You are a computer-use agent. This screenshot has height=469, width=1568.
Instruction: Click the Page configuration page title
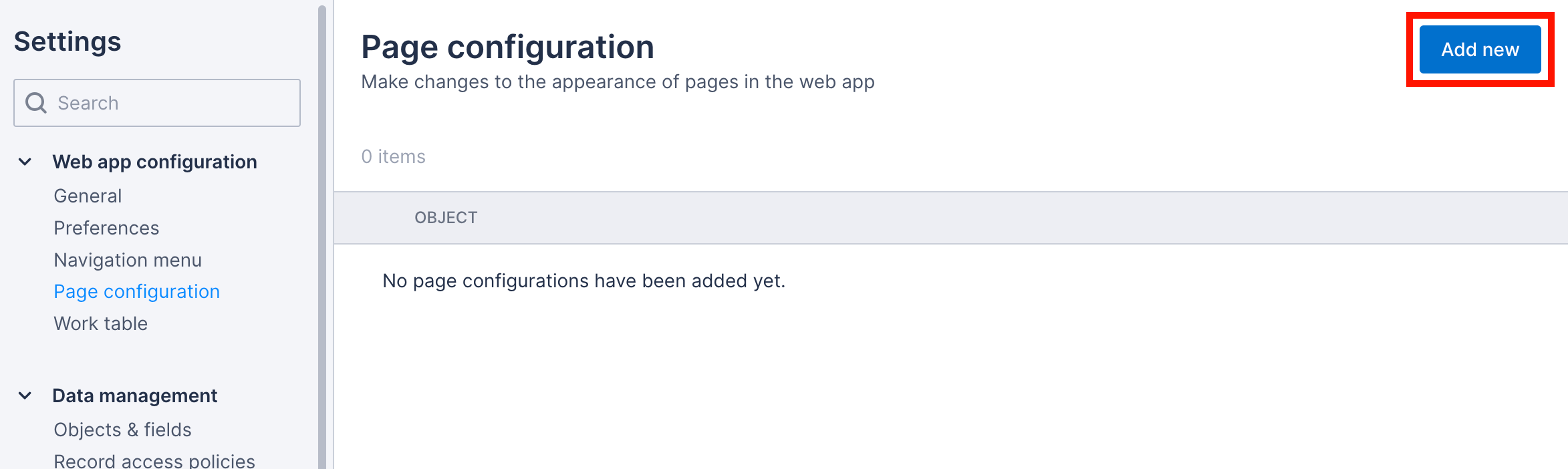[x=508, y=46]
